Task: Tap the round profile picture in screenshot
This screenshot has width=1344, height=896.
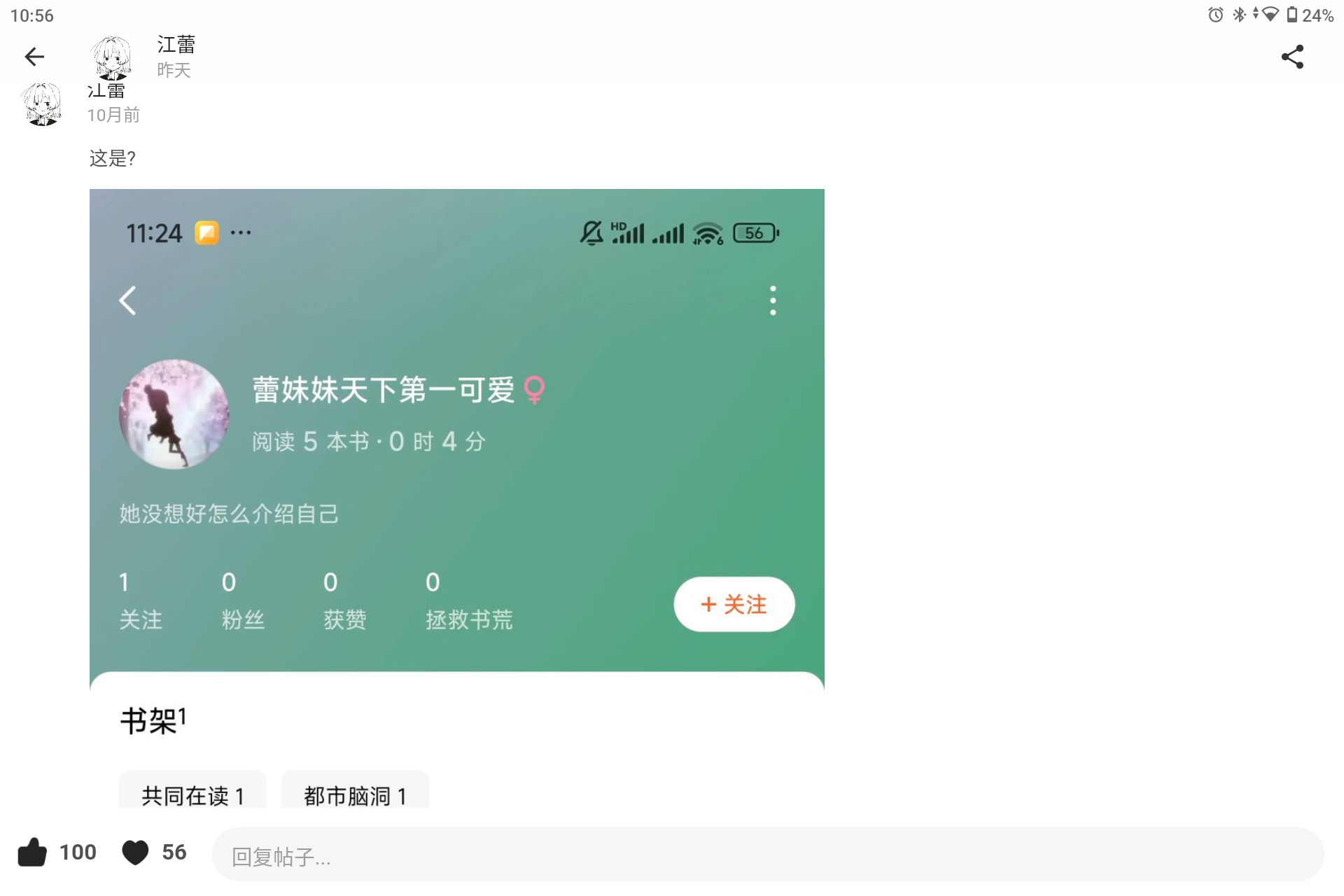Action: coord(174,414)
